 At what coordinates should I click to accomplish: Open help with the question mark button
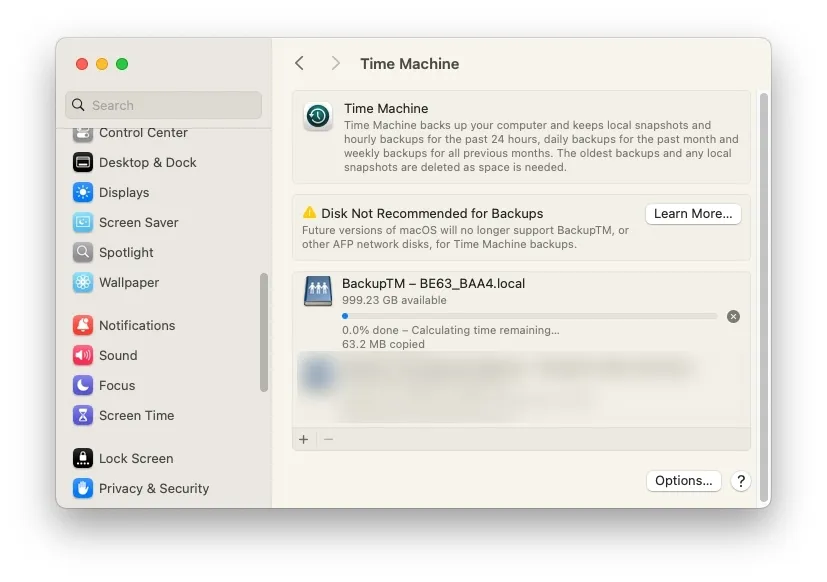coord(741,481)
